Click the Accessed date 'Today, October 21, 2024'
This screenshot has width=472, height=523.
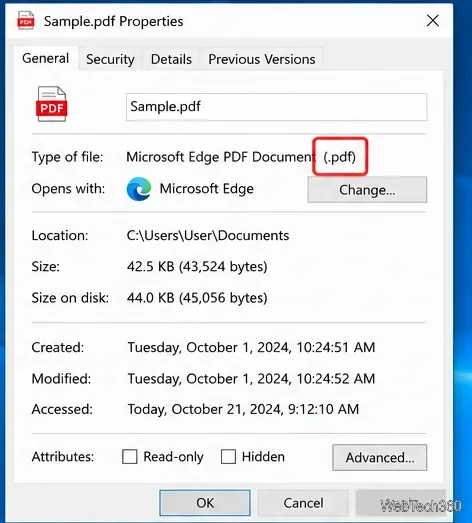(x=243, y=409)
